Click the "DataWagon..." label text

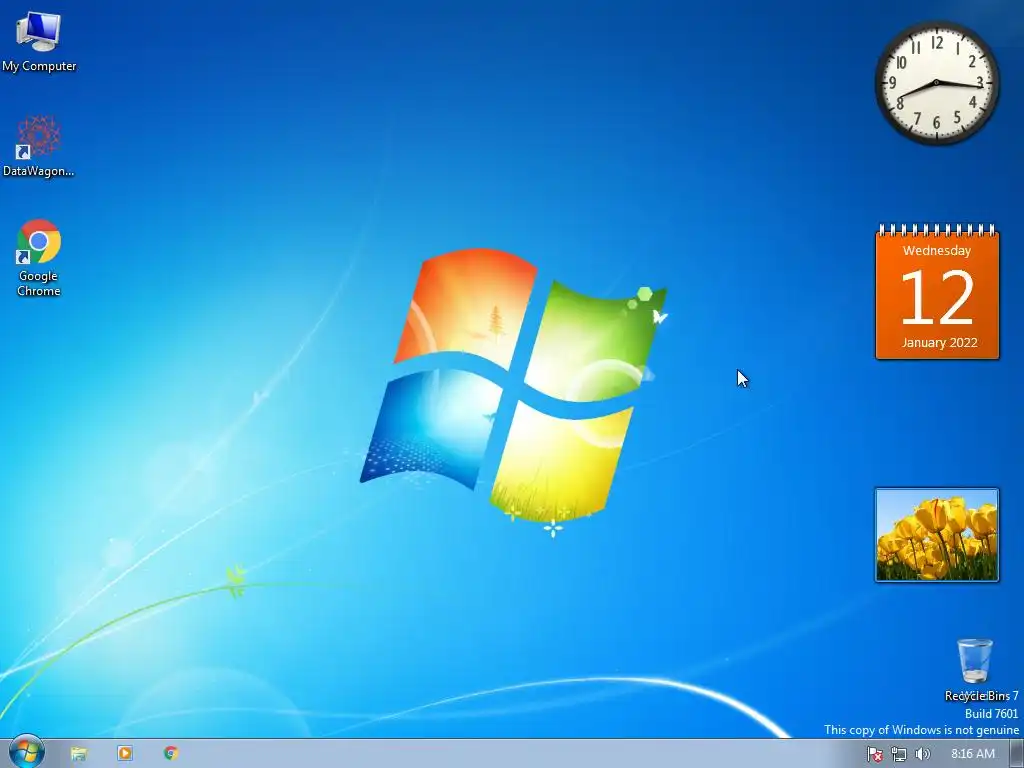39,171
